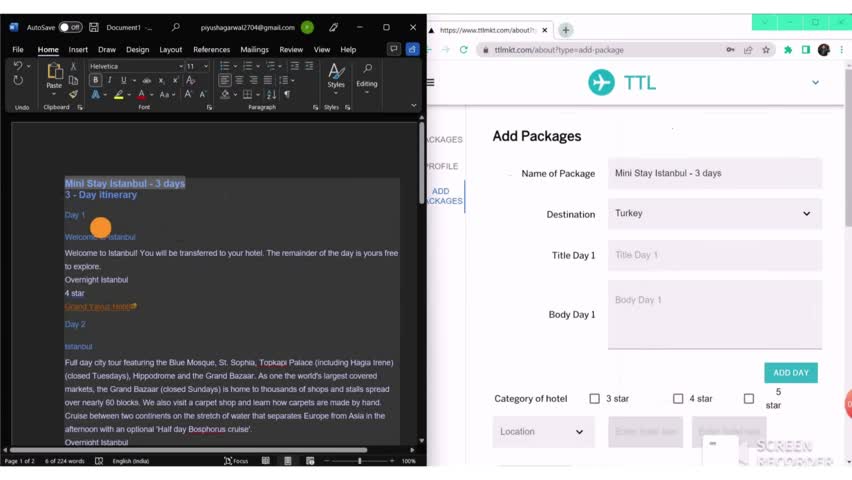Apply Strikethrough formatting
This screenshot has height=480, width=852.
coord(147,80)
